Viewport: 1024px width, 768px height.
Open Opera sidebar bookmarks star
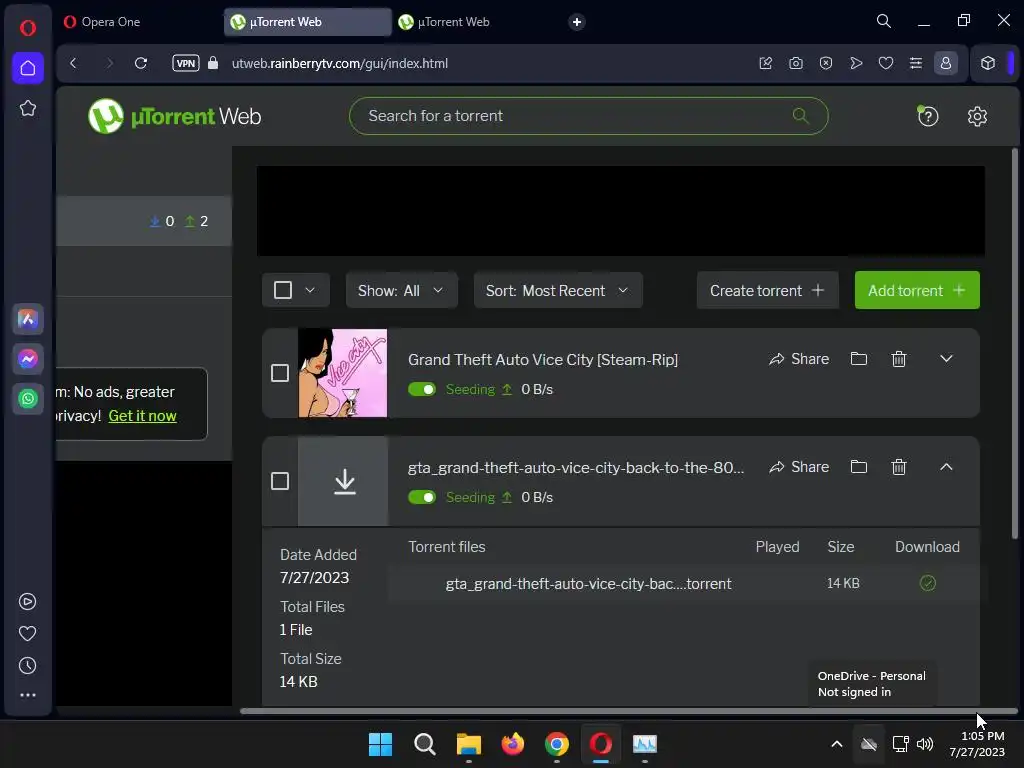(x=28, y=108)
